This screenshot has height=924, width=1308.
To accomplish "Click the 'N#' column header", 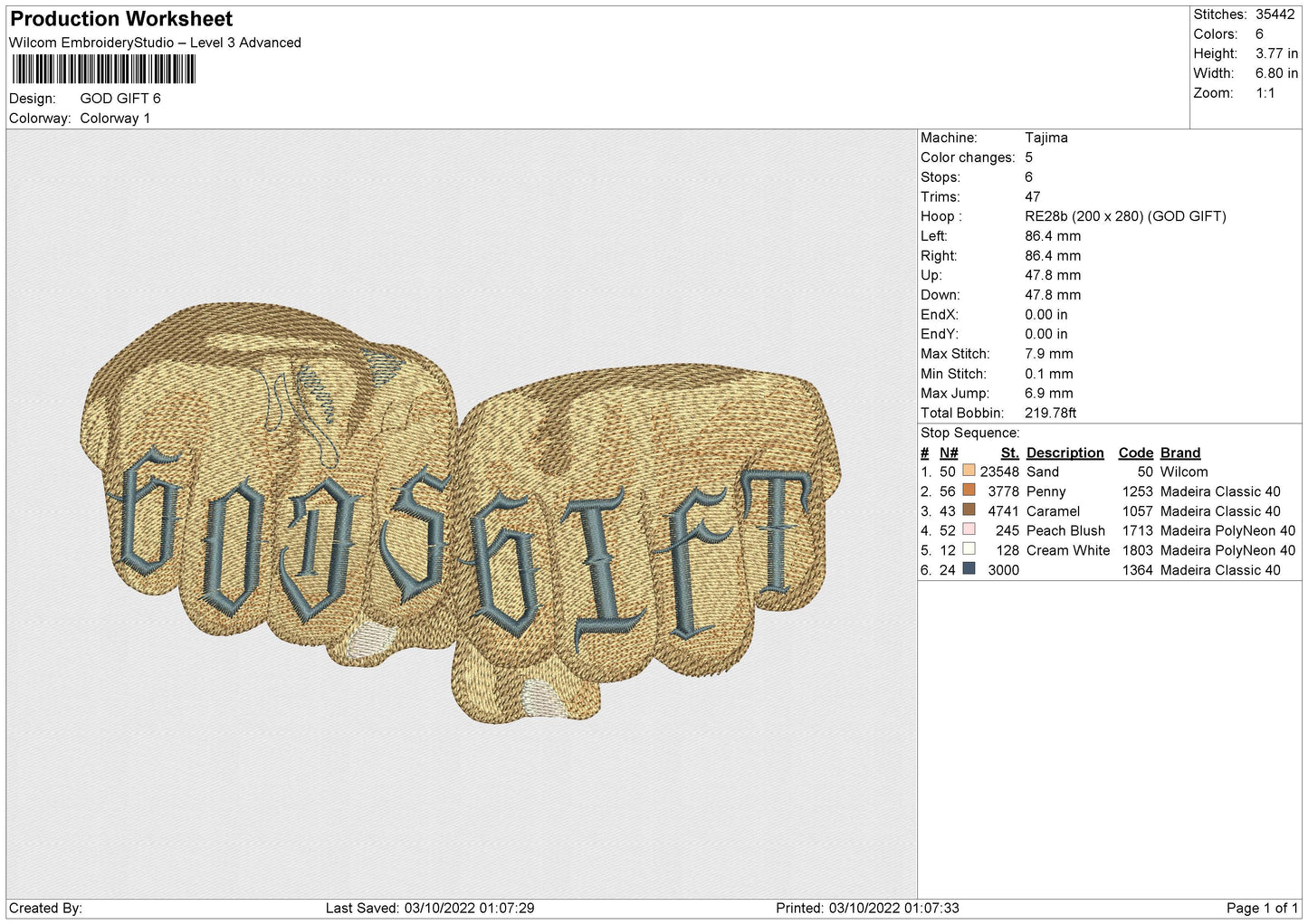I will [949, 452].
